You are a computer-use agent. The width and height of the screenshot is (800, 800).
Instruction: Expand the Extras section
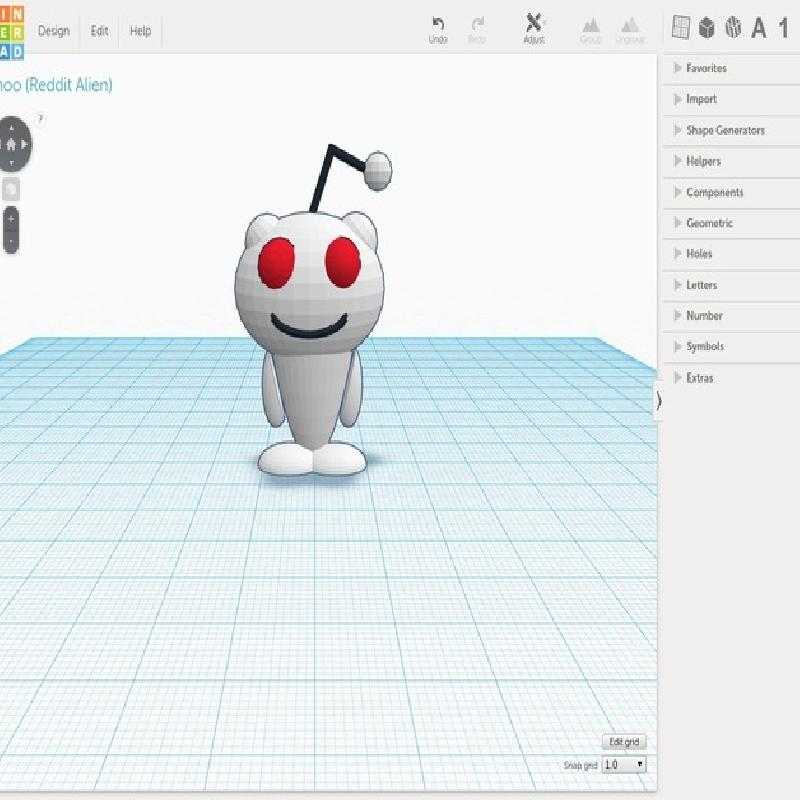tap(732, 378)
